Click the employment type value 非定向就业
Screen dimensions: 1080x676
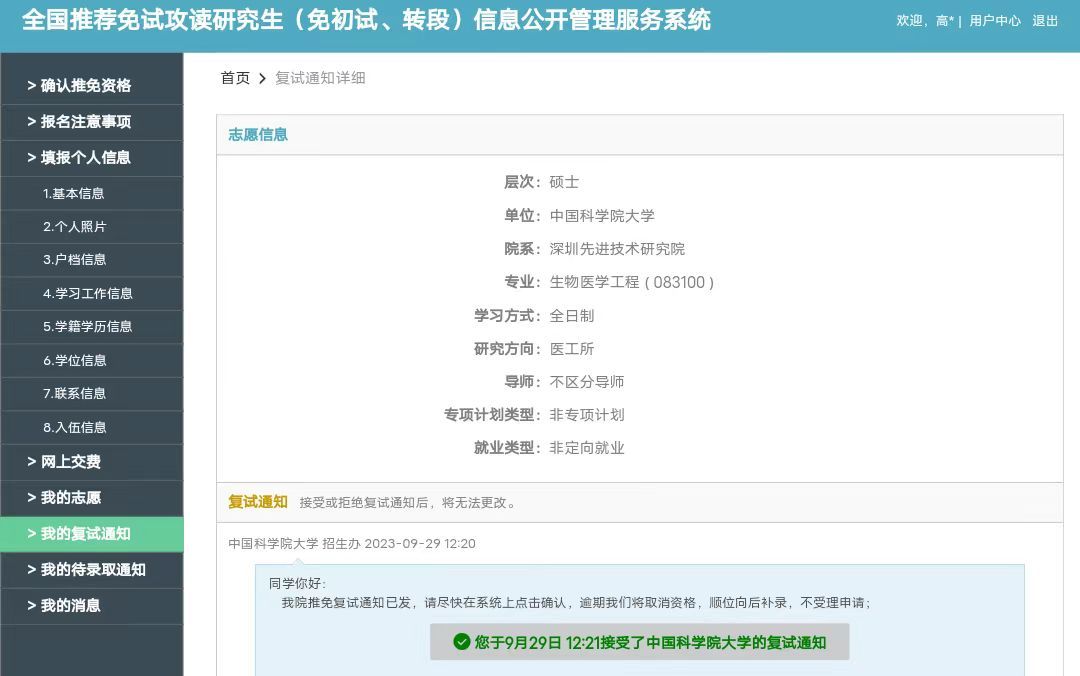[x=587, y=448]
